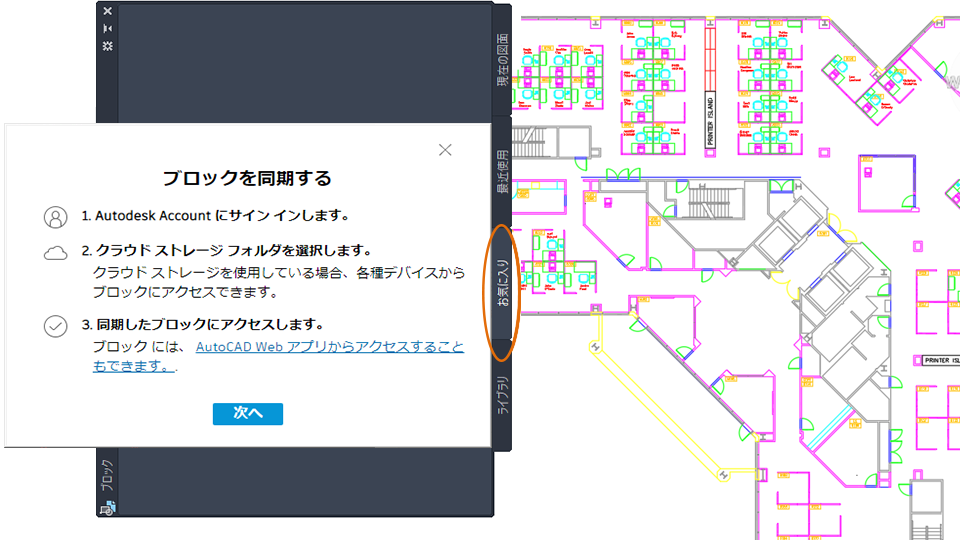
Task: Click the cloud storage icon
Action: point(55,253)
